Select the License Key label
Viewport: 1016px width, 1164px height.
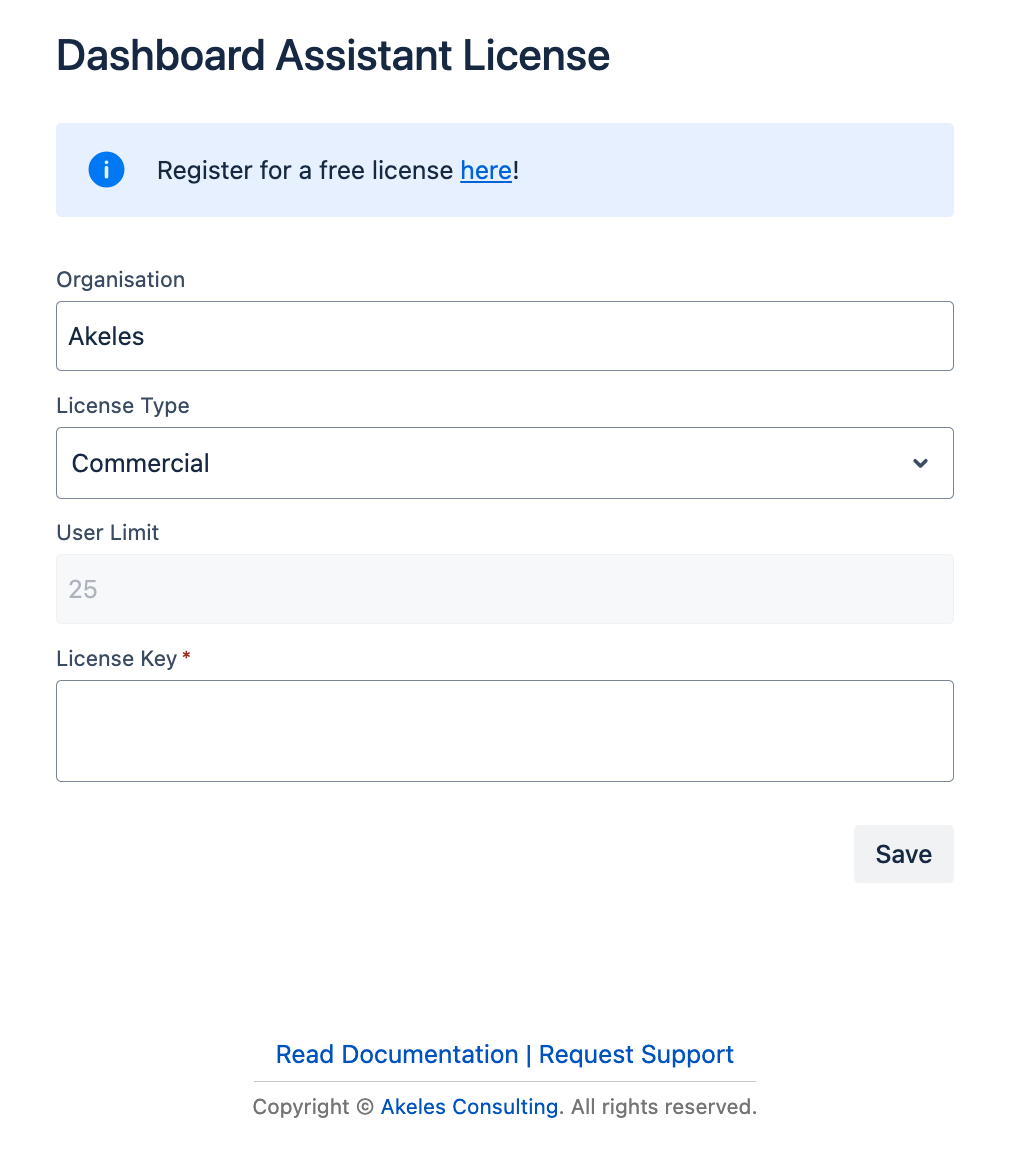[x=116, y=659]
